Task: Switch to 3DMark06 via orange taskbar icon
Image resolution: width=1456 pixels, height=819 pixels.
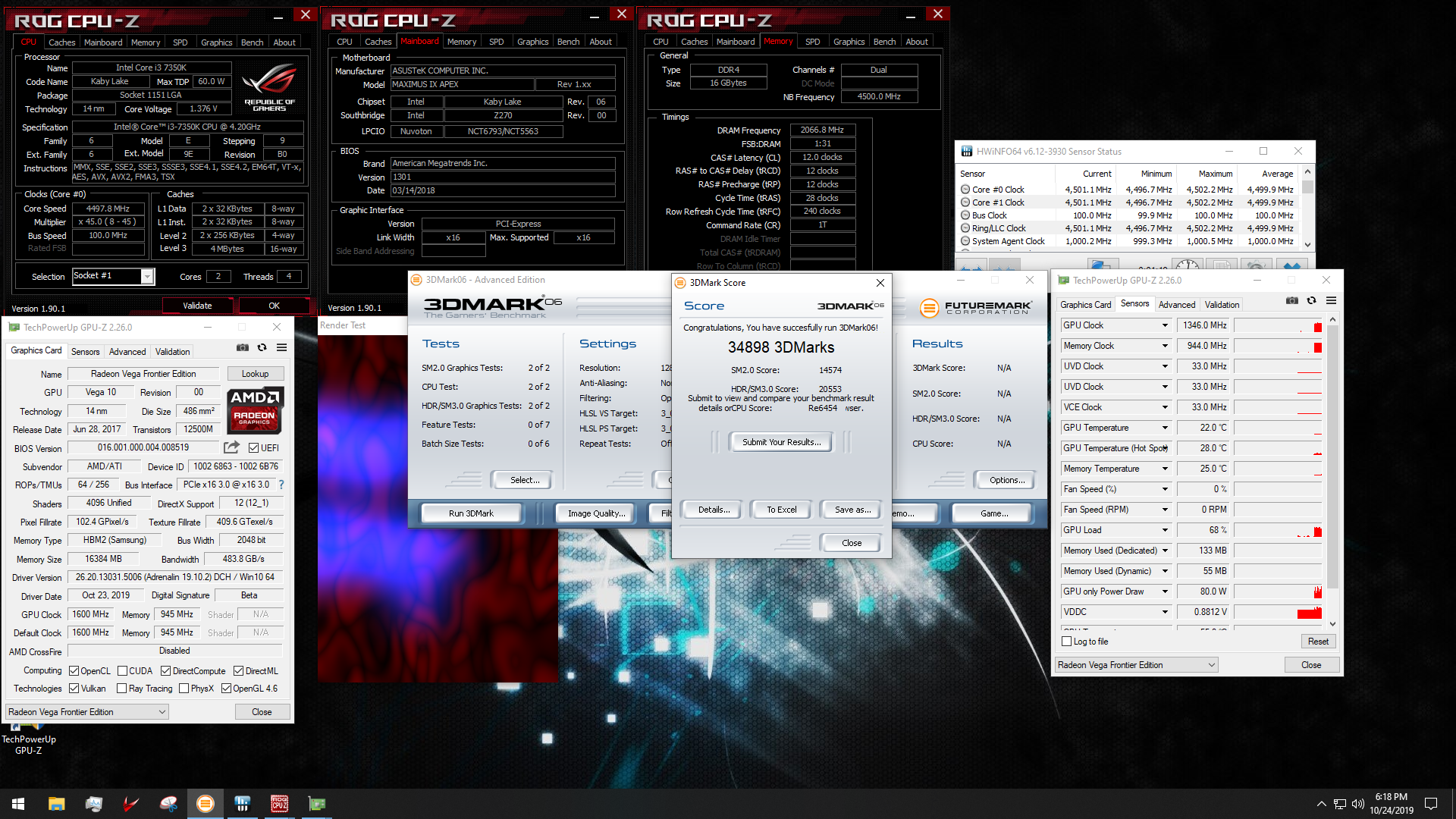Action: [206, 804]
